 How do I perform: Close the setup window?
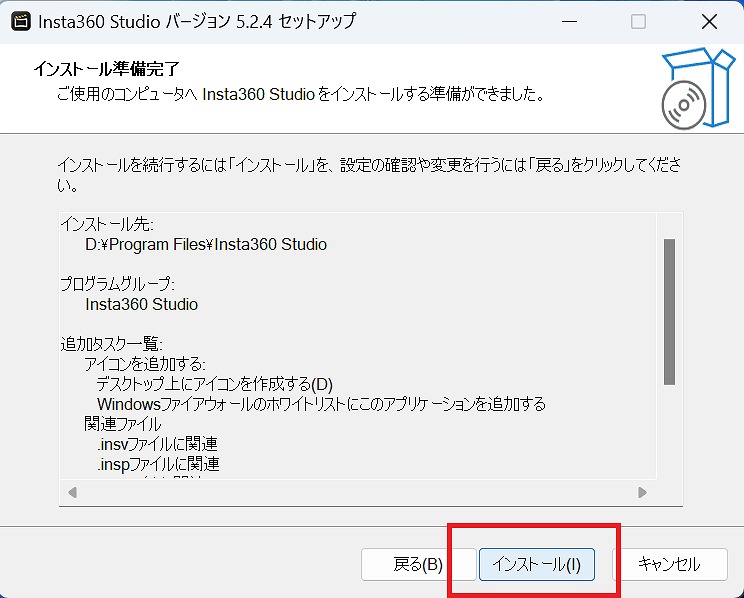709,22
